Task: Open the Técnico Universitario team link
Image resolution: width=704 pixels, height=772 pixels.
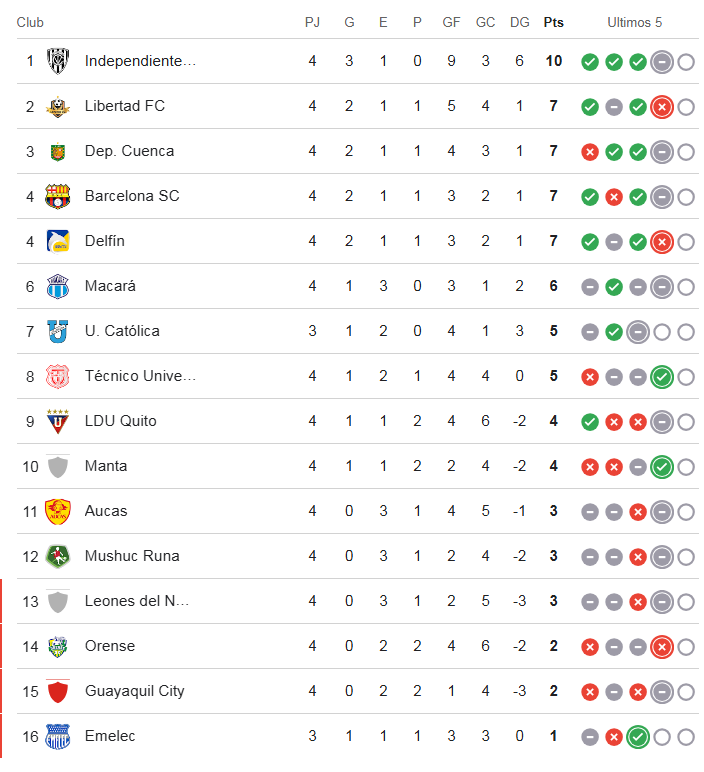Action: [140, 376]
